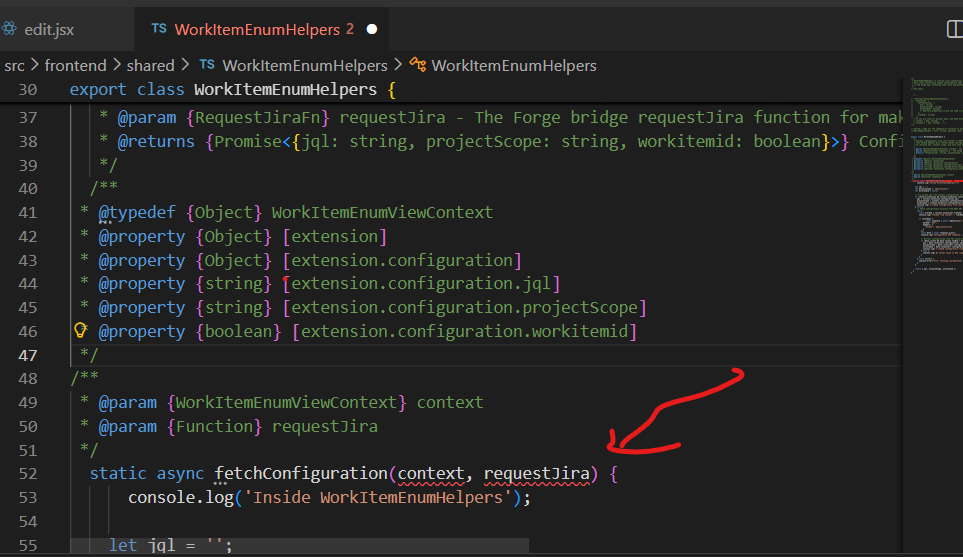Viewport: 963px width, 557px height.
Task: Click the '@typedef' tag on line 41
Action: pos(136,212)
